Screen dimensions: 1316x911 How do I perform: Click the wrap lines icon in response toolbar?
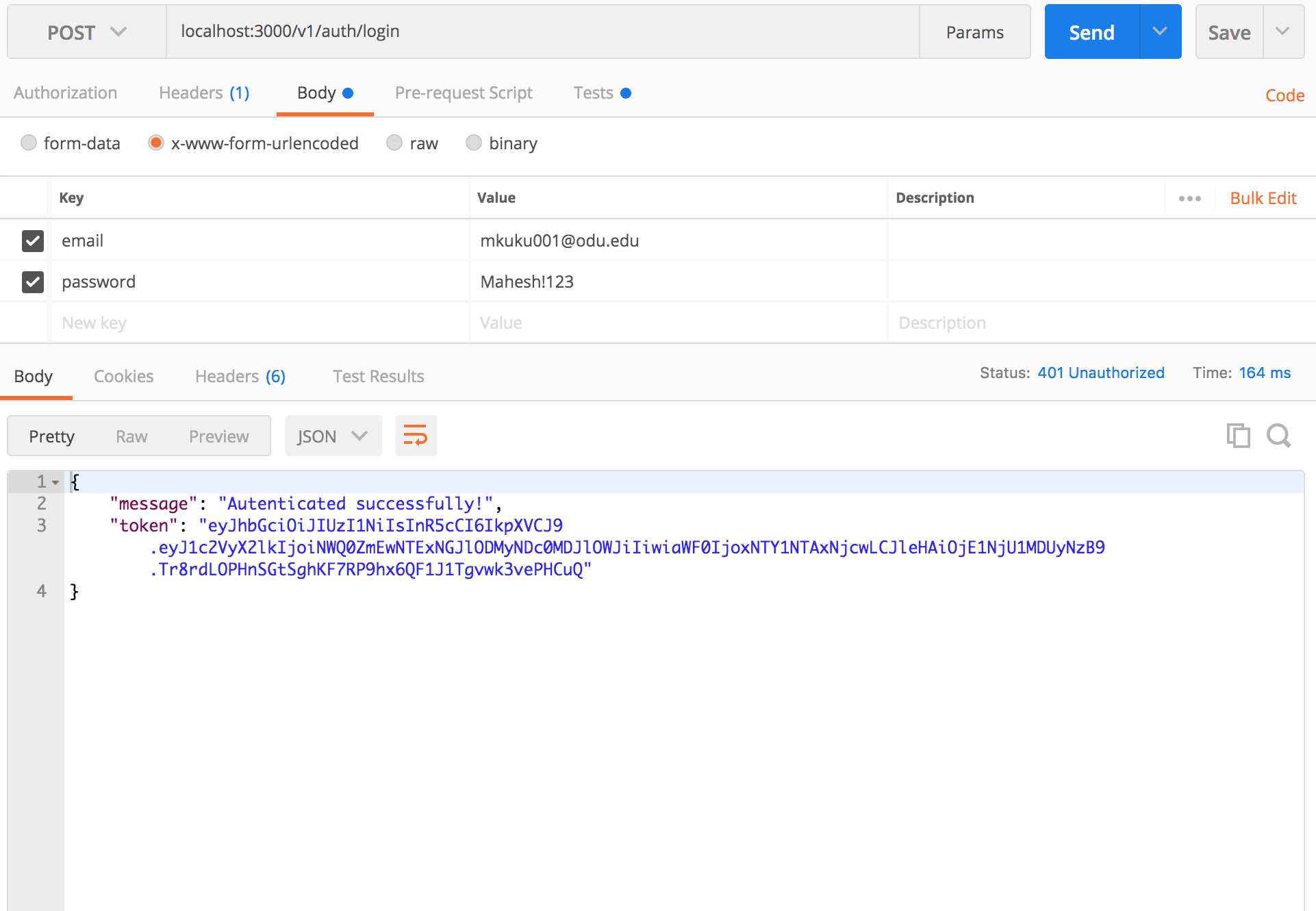pyautogui.click(x=416, y=436)
